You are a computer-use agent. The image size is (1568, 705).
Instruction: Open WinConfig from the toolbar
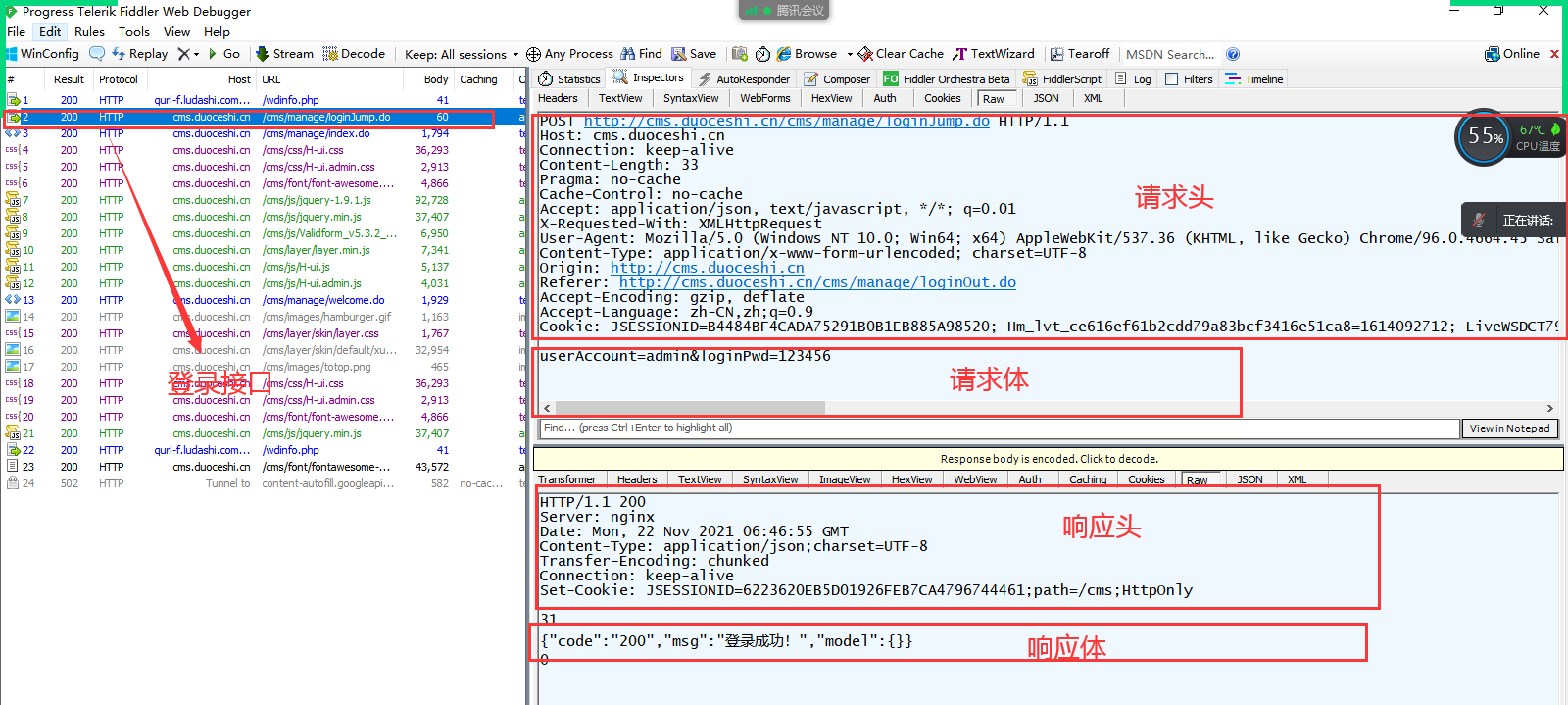41,54
